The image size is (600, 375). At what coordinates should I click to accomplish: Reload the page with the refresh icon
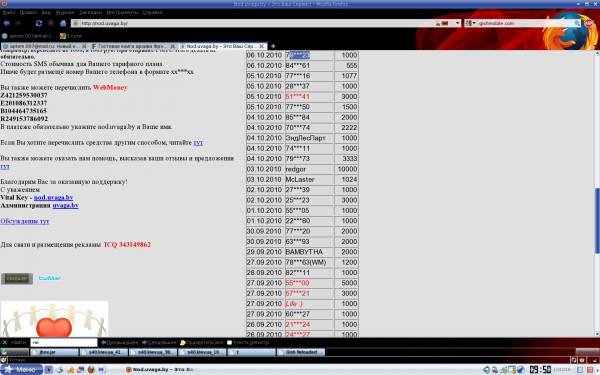coord(39,23)
